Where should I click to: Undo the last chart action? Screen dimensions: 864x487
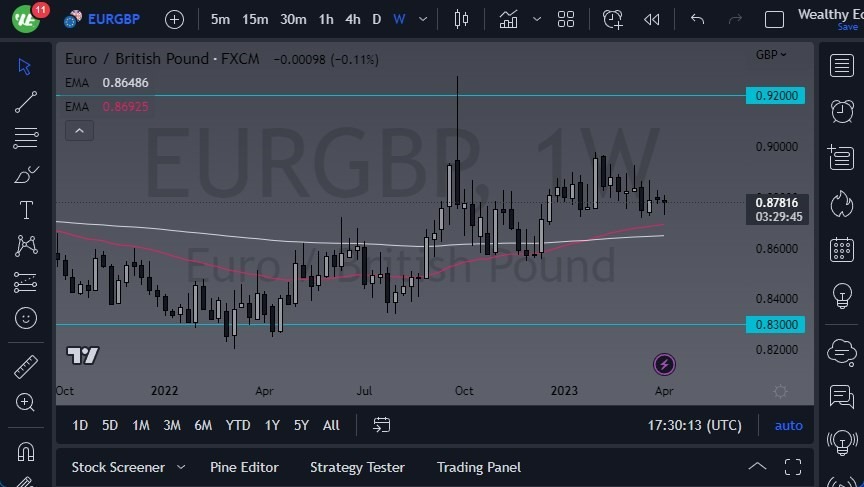698,19
